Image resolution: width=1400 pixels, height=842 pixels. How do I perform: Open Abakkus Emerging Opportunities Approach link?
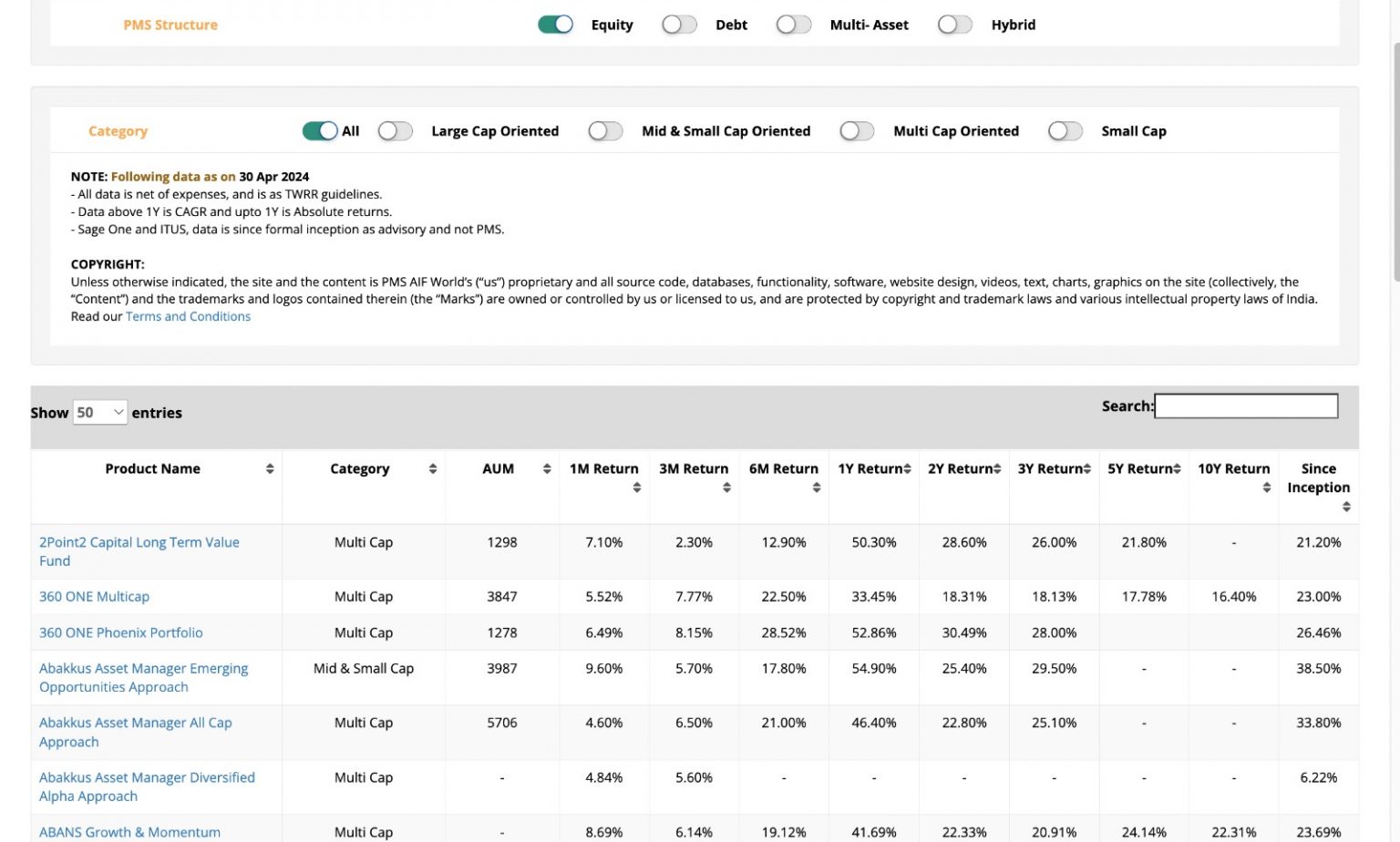(143, 678)
